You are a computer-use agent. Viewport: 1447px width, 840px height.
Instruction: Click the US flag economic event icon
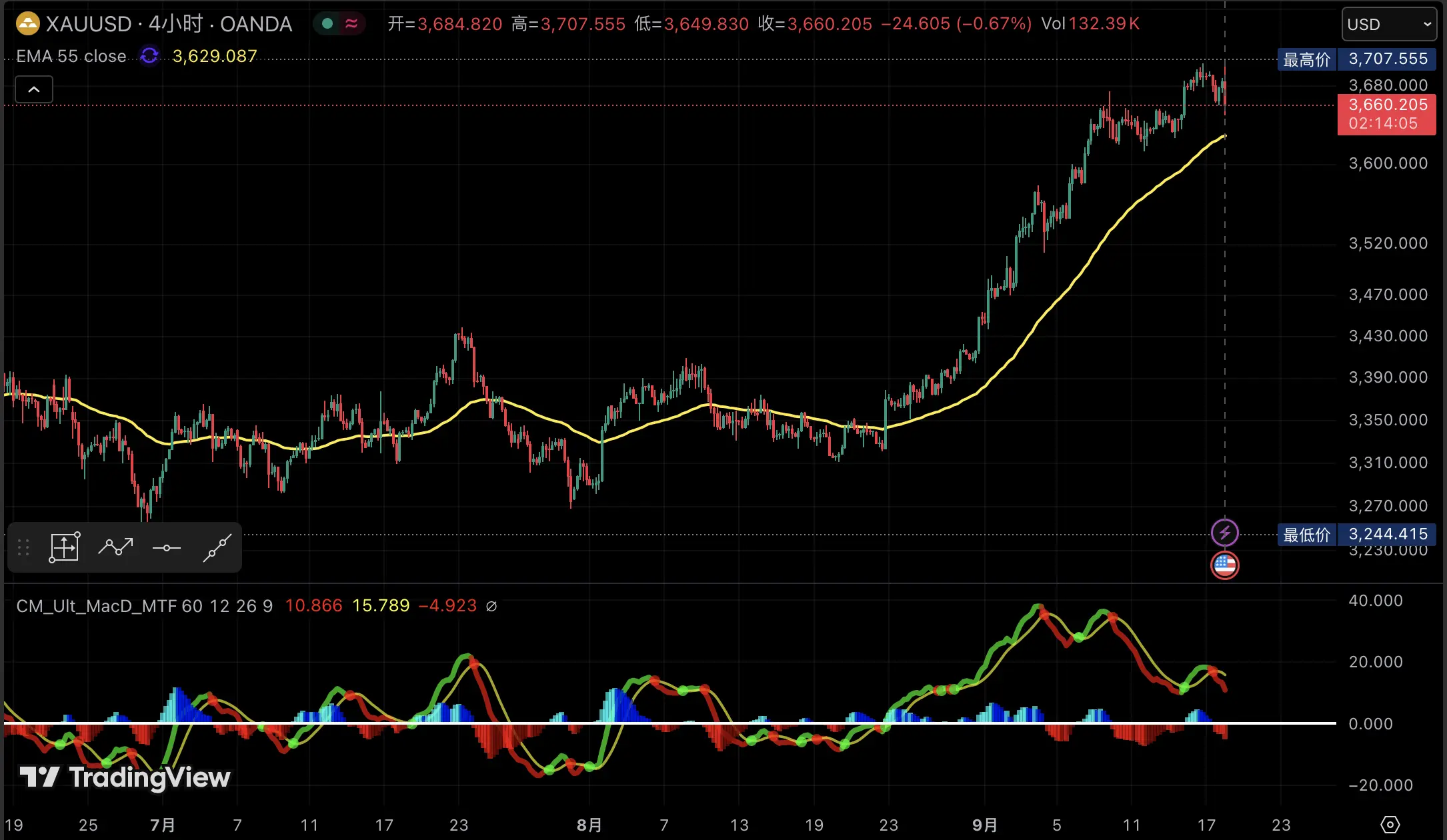tap(1224, 565)
